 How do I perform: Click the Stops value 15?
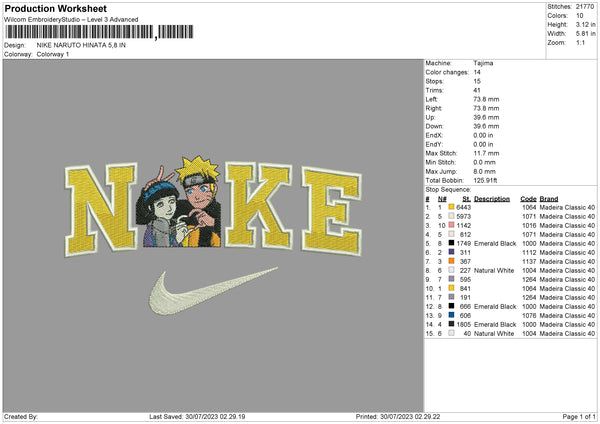point(477,81)
